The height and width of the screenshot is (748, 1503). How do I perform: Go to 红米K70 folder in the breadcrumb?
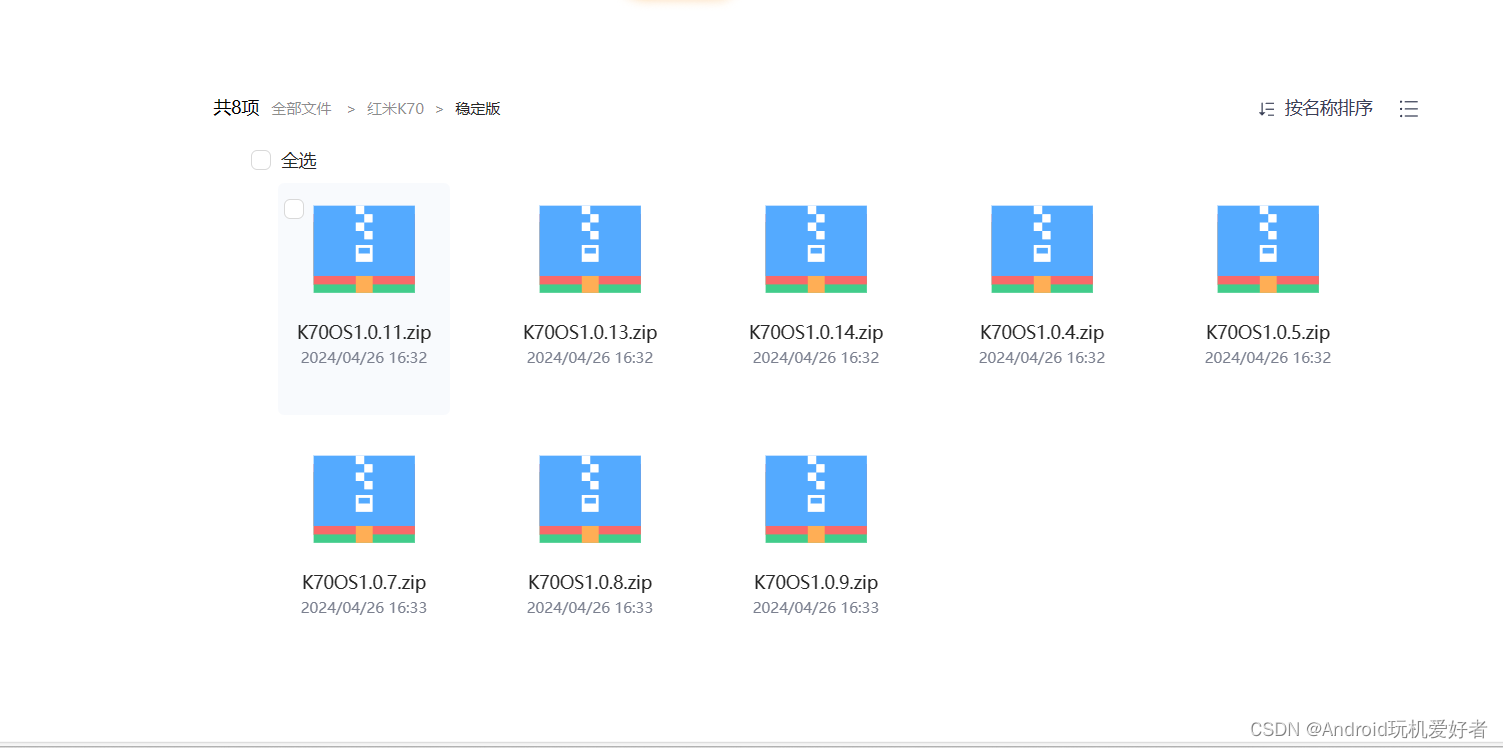(395, 109)
